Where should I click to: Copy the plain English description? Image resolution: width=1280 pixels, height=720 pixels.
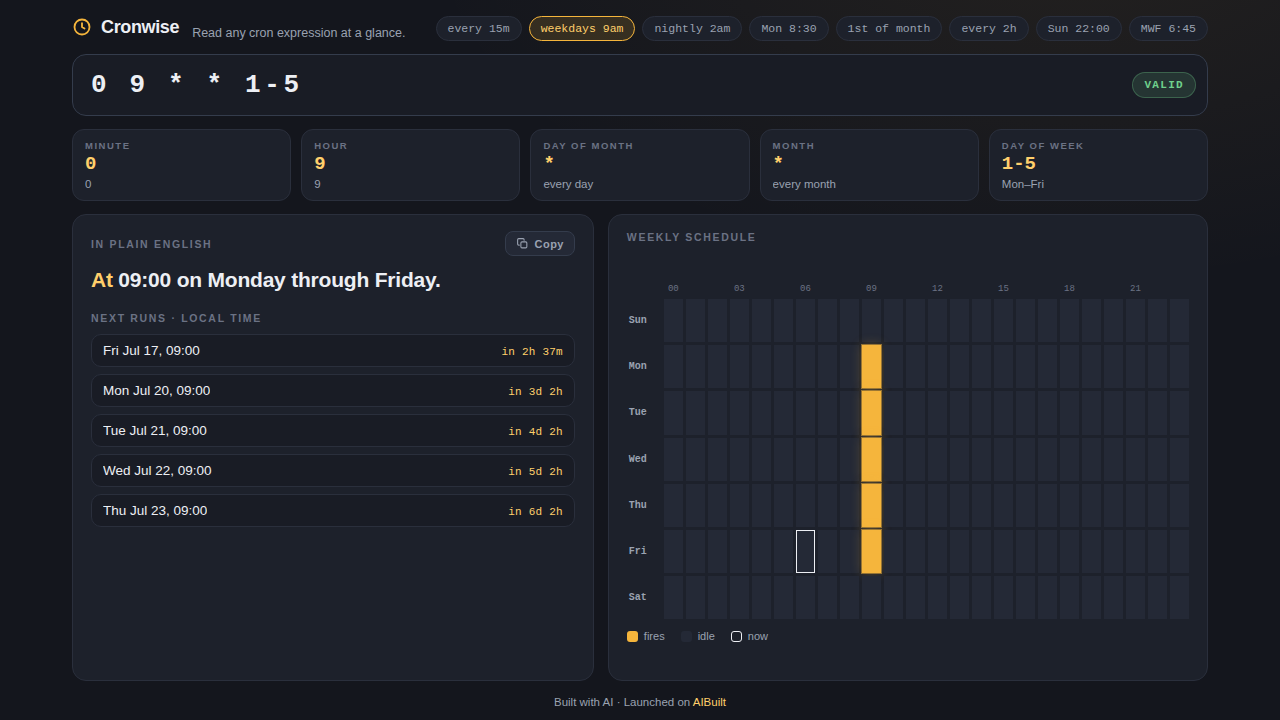tap(540, 244)
